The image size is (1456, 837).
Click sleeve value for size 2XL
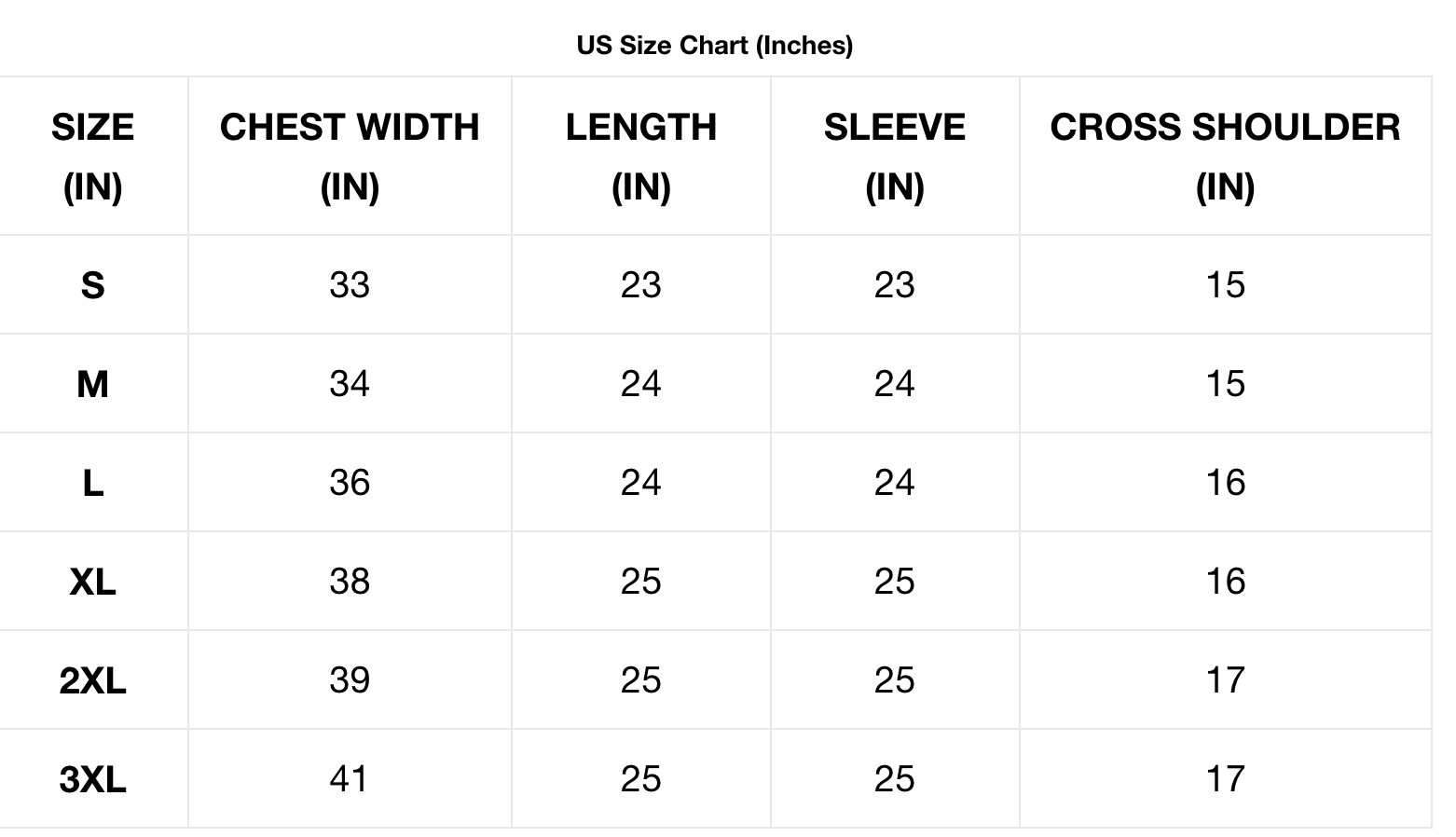pyautogui.click(x=895, y=680)
